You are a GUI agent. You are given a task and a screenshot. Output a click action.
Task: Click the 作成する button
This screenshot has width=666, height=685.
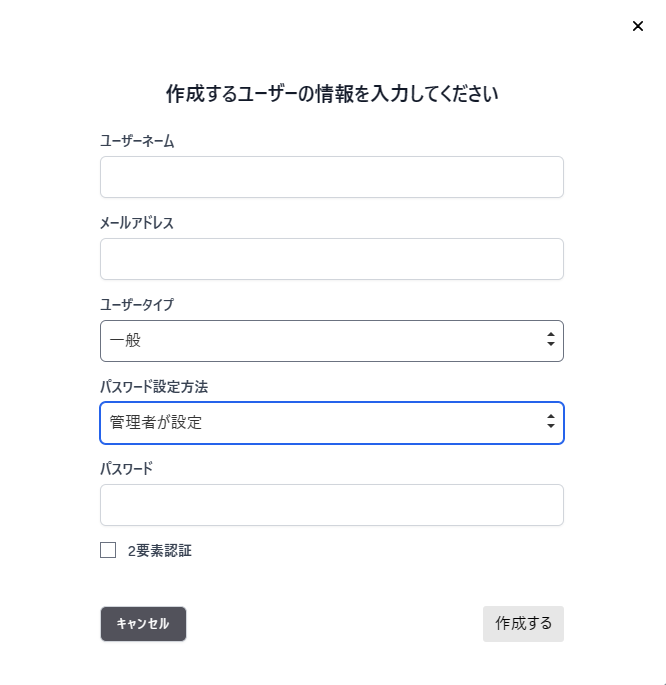pyautogui.click(x=523, y=624)
